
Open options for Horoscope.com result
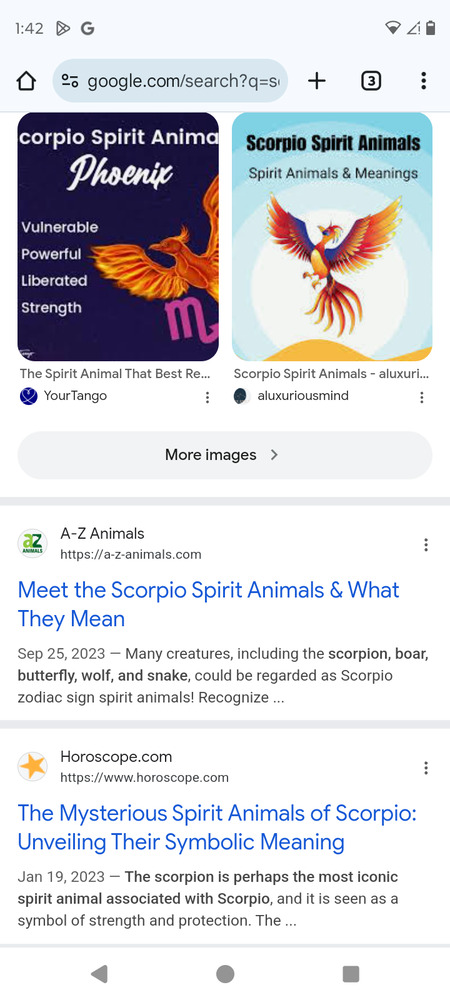(x=426, y=768)
